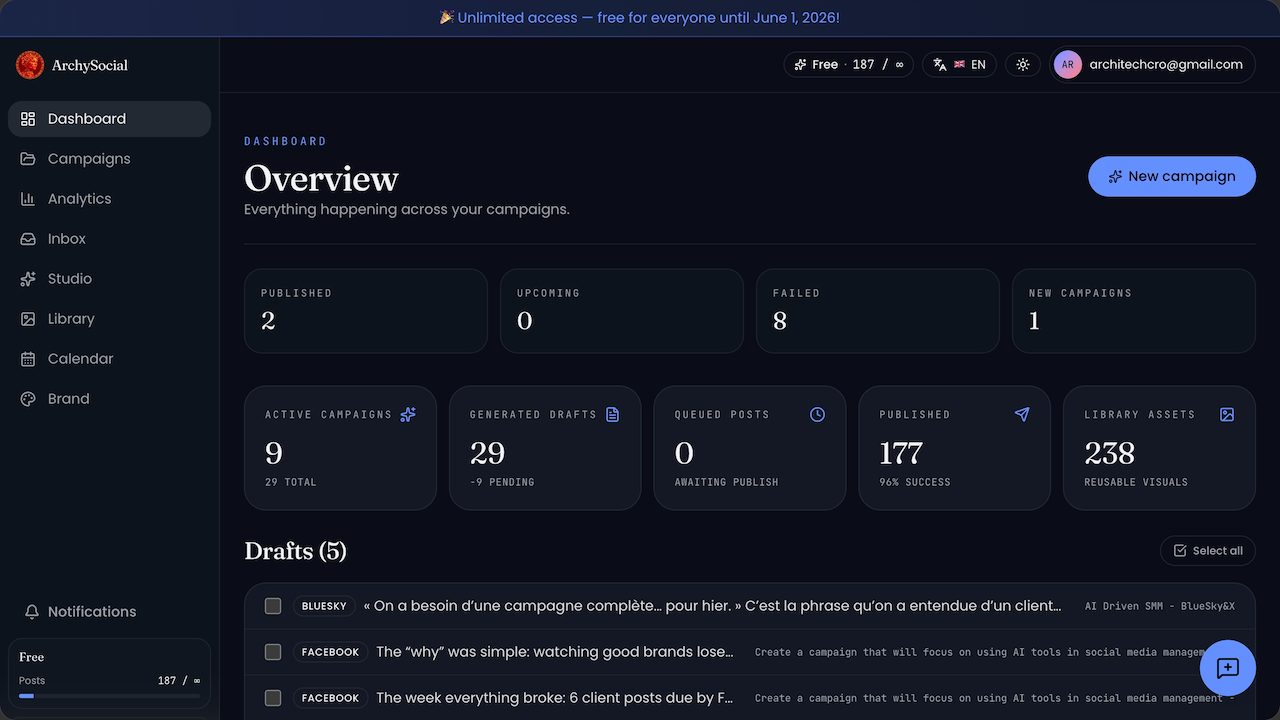1280x720 pixels.
Task: Click the Active Campaigns sparkle icon
Action: [x=408, y=414]
